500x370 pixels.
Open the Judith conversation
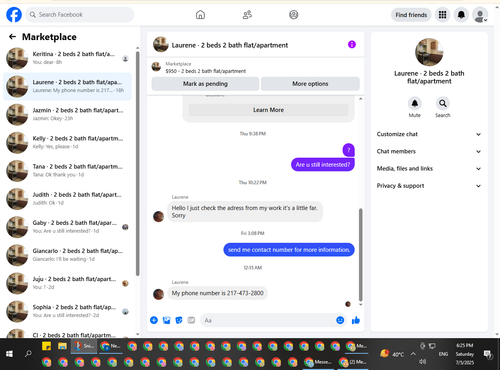coord(68,199)
